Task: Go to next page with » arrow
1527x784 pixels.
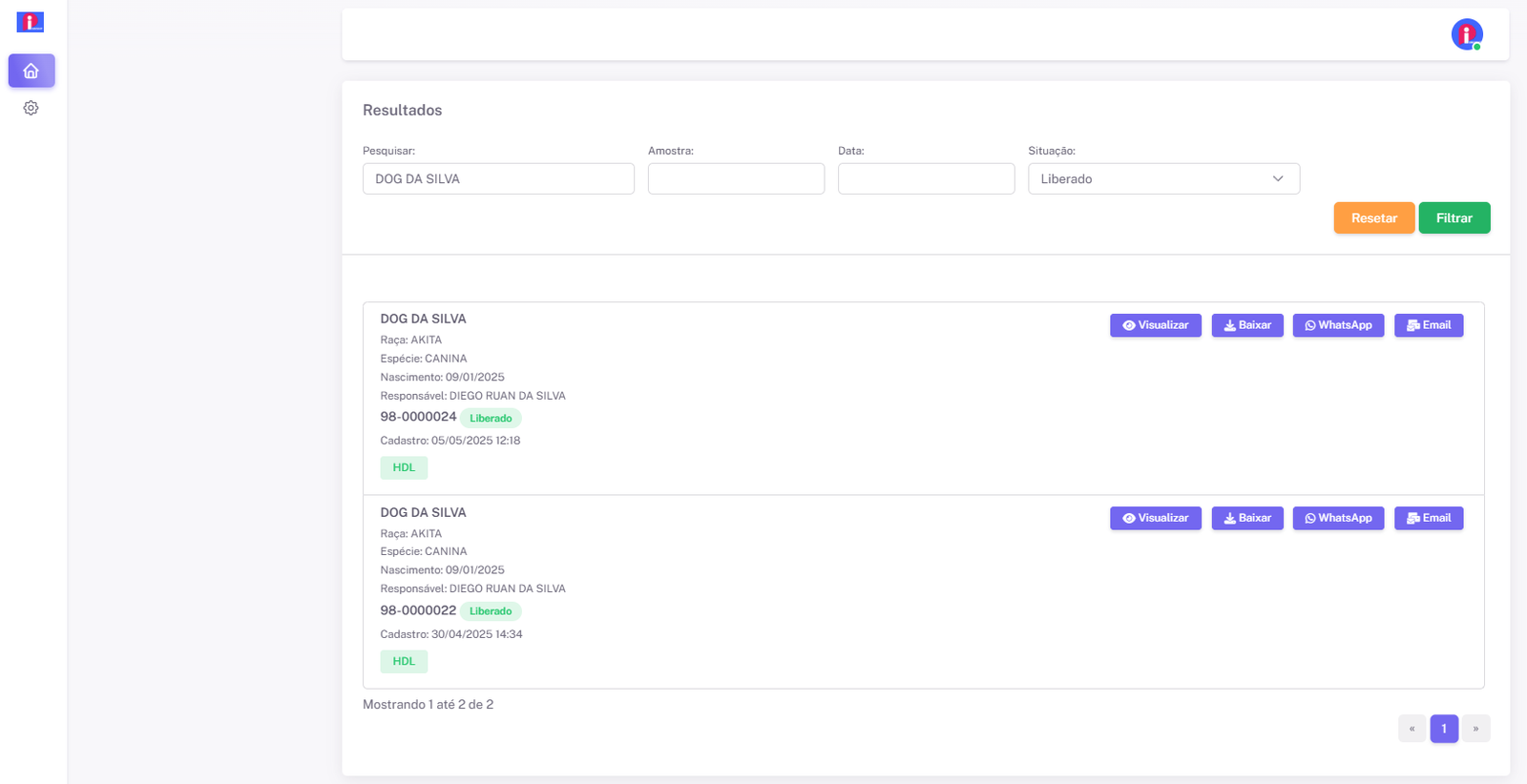Action: click(1475, 729)
